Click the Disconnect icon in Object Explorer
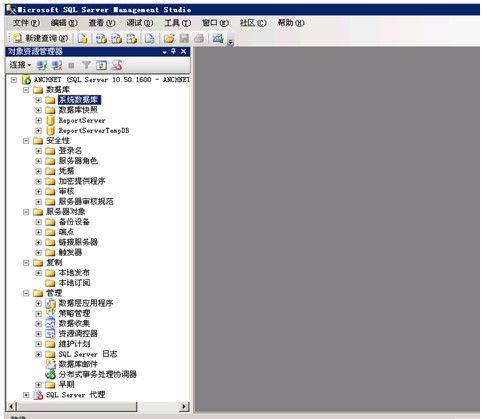The image size is (487, 419). point(57,65)
